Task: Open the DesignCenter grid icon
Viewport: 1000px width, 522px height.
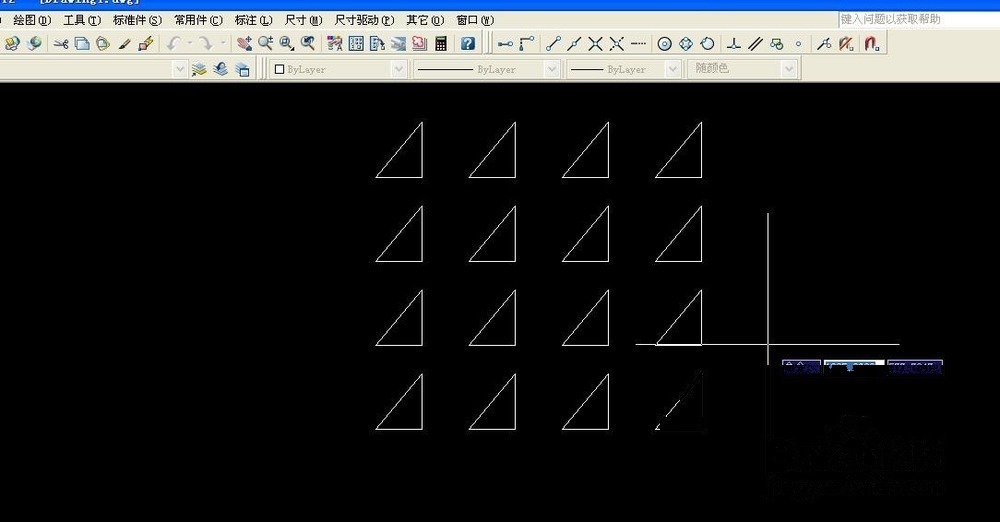Action: 356,43
